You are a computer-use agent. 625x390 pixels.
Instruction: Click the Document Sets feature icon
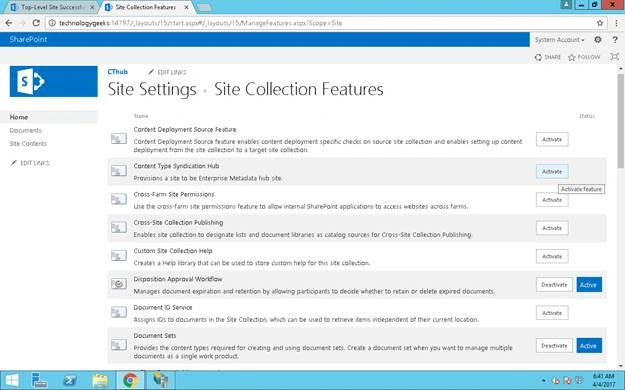coord(119,345)
